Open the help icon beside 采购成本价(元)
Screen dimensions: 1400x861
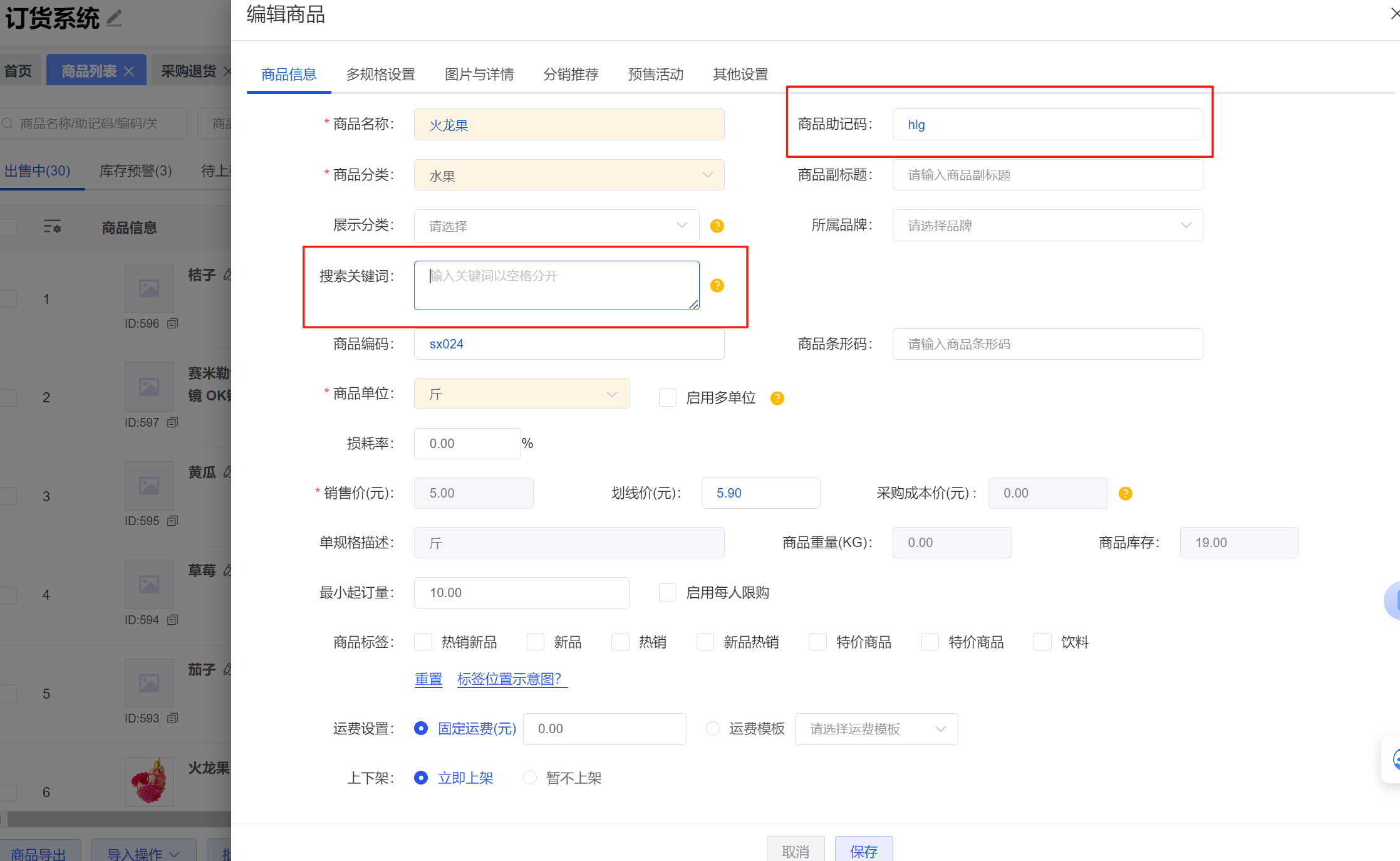(x=1125, y=493)
